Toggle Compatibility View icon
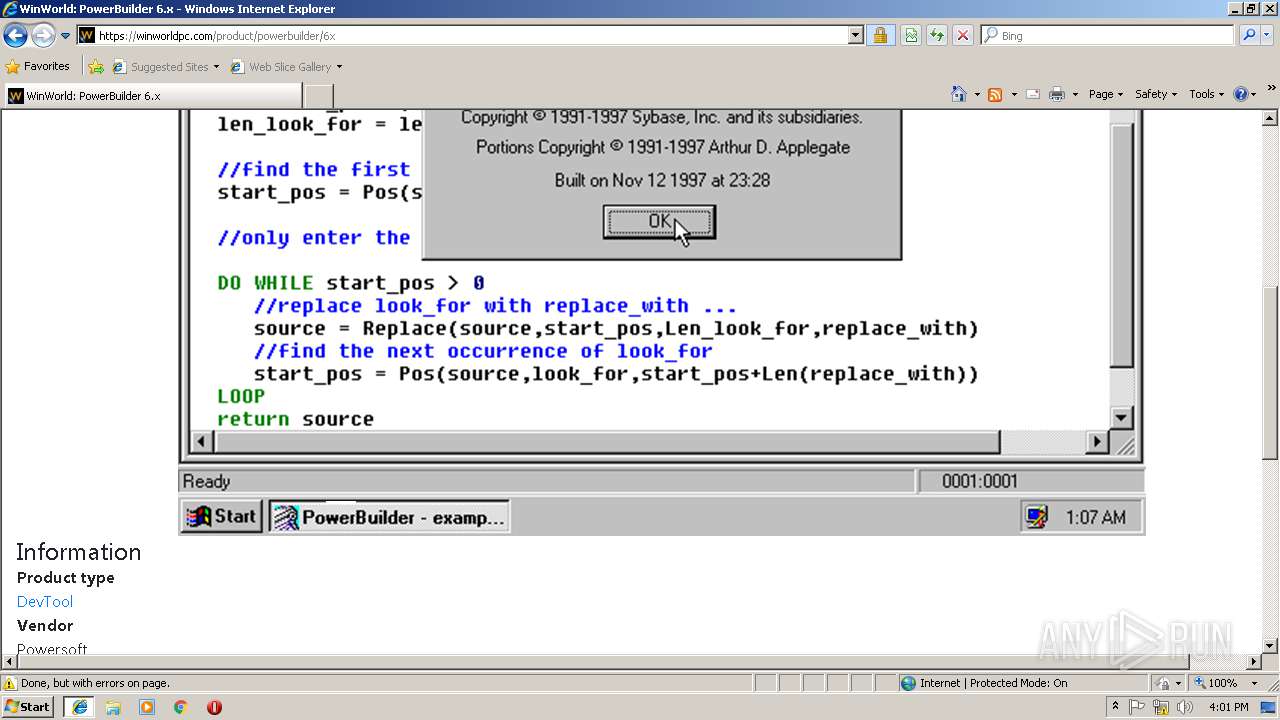Image resolution: width=1280 pixels, height=720 pixels. [x=911, y=35]
